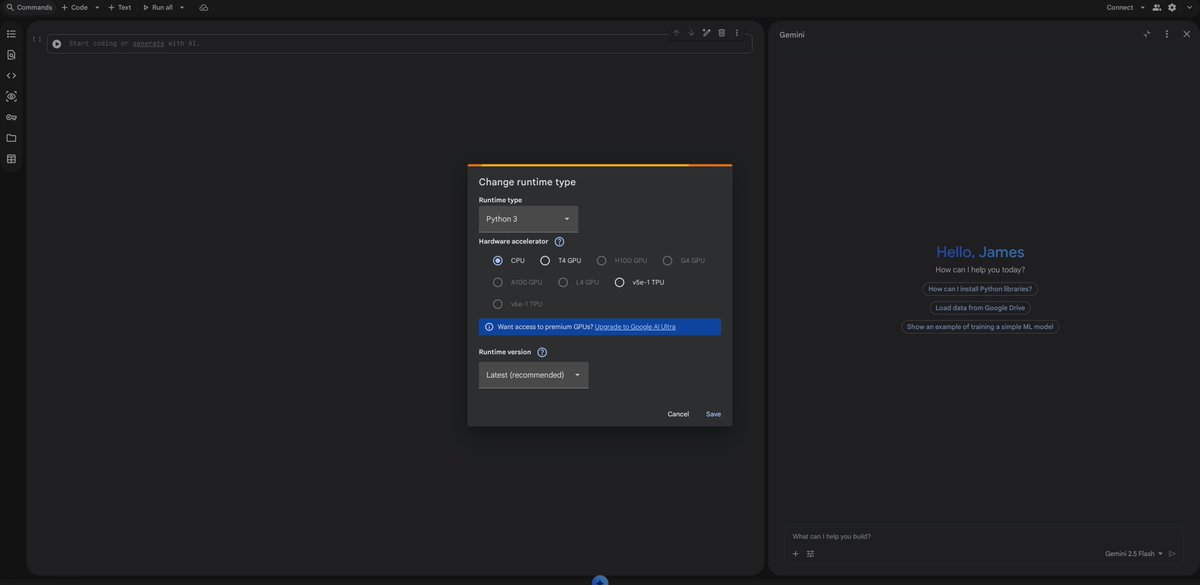Viewport: 1200px width, 585px height.
Task: Follow the Upgrade to Google AI Ultra link
Action: coord(635,327)
